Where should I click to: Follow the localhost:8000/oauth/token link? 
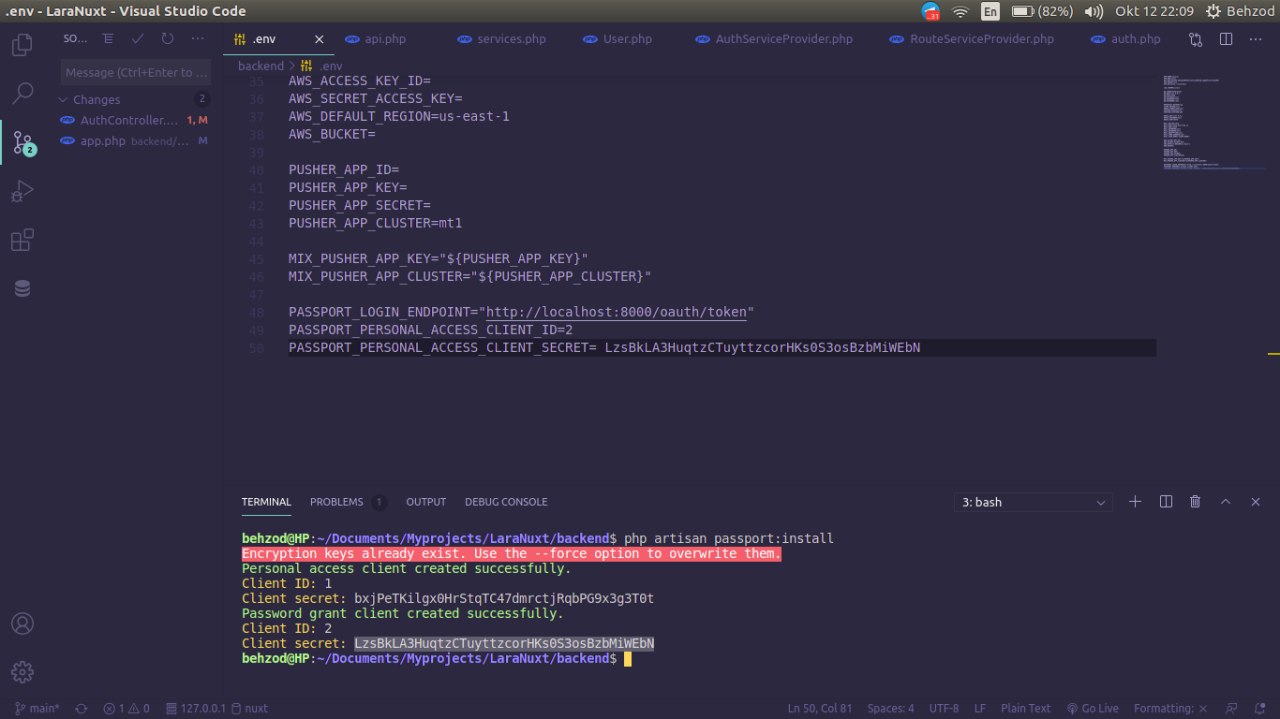point(617,312)
